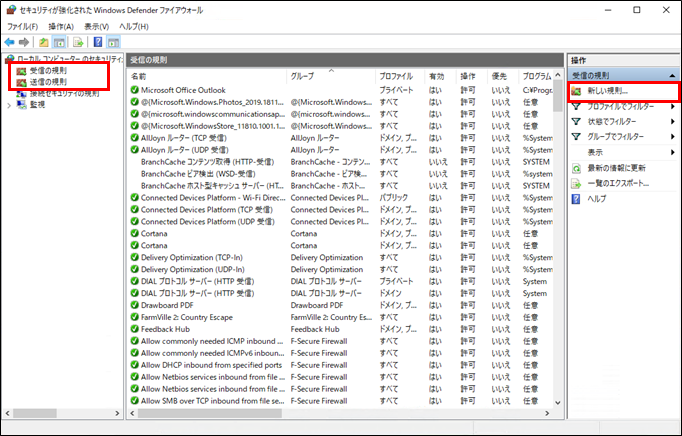The height and width of the screenshot is (436, 682).
Task: Click the blue Help toolbar icon
Action: (97, 42)
